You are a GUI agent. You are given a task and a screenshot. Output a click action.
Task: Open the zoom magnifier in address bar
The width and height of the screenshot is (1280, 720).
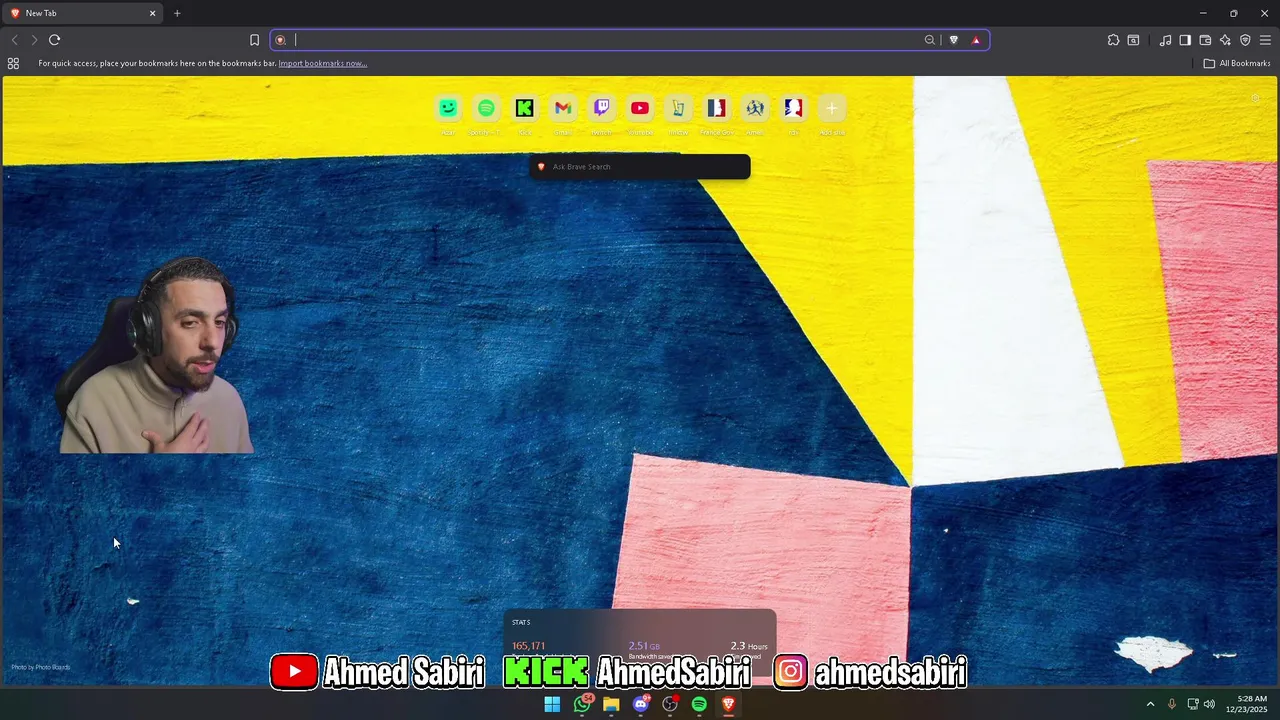tap(930, 40)
